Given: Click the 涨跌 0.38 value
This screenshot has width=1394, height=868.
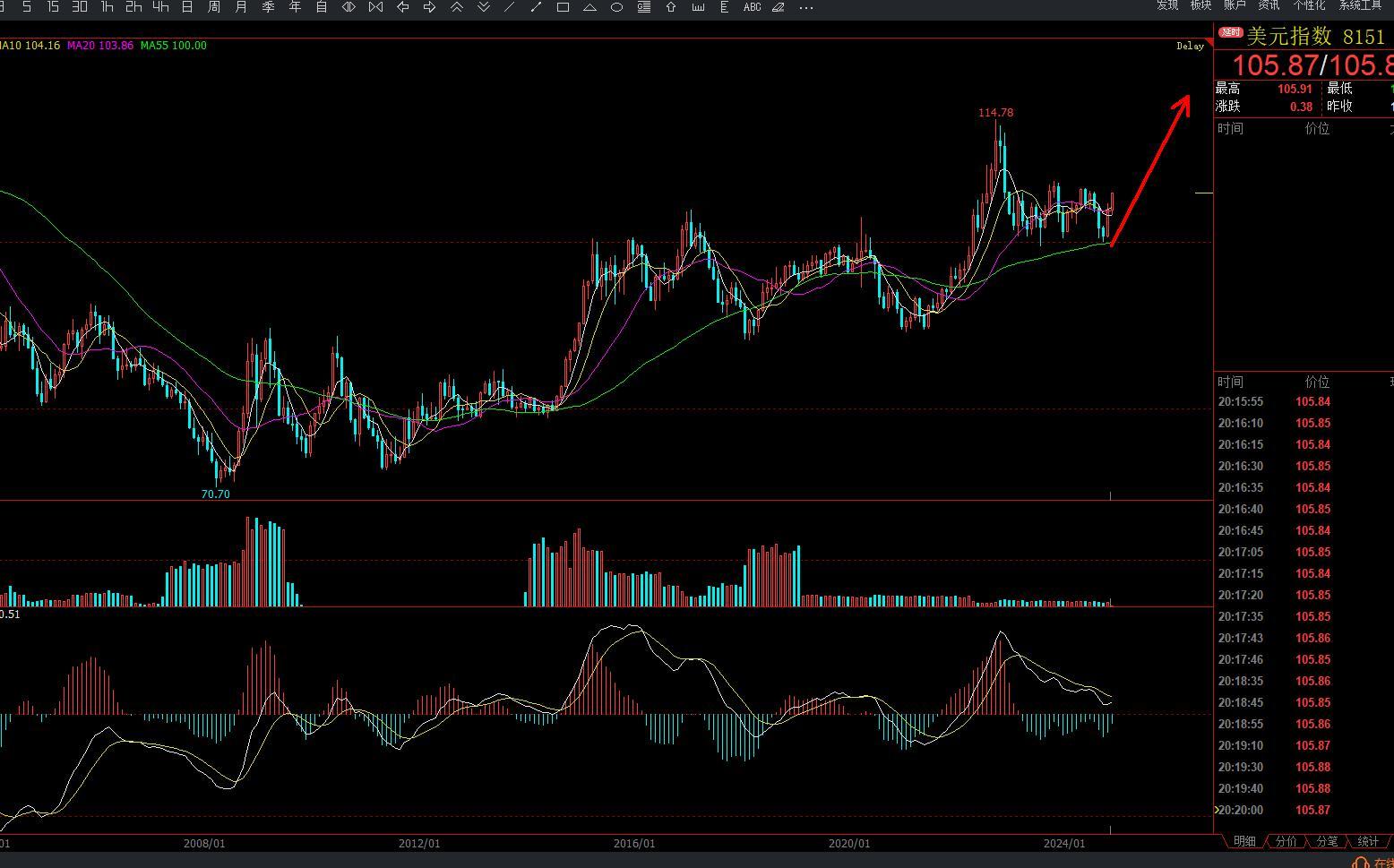Looking at the screenshot, I should point(1301,107).
